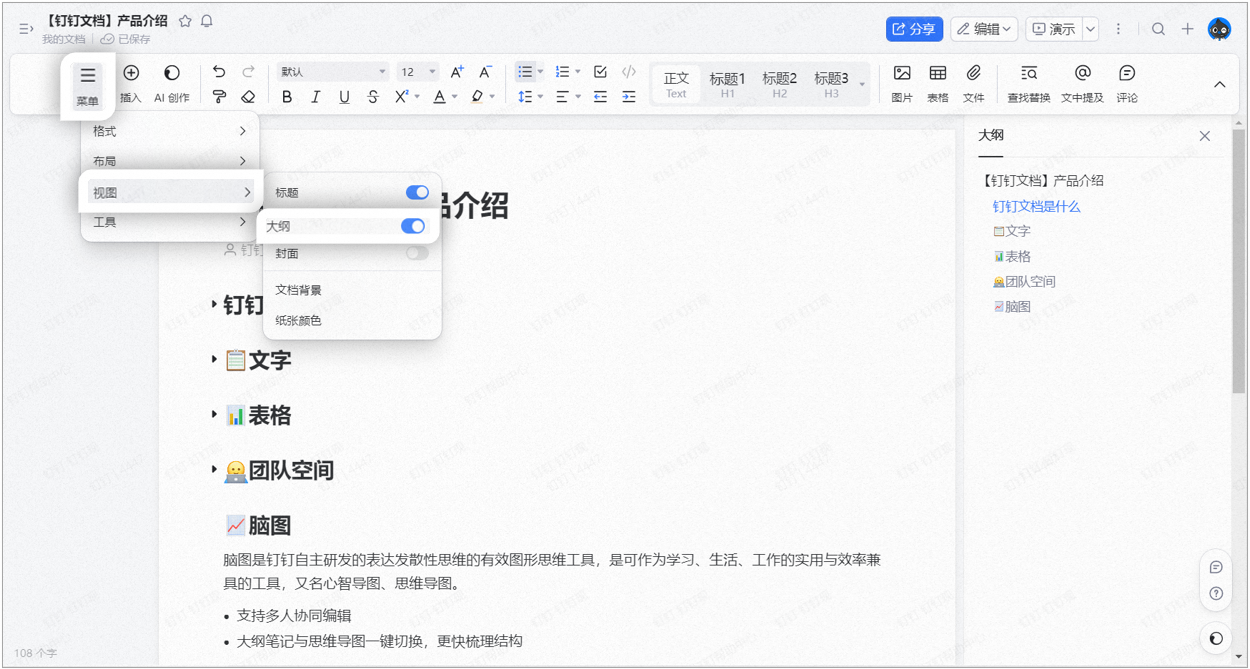
Task: Toggle underline formatting
Action: click(x=344, y=97)
